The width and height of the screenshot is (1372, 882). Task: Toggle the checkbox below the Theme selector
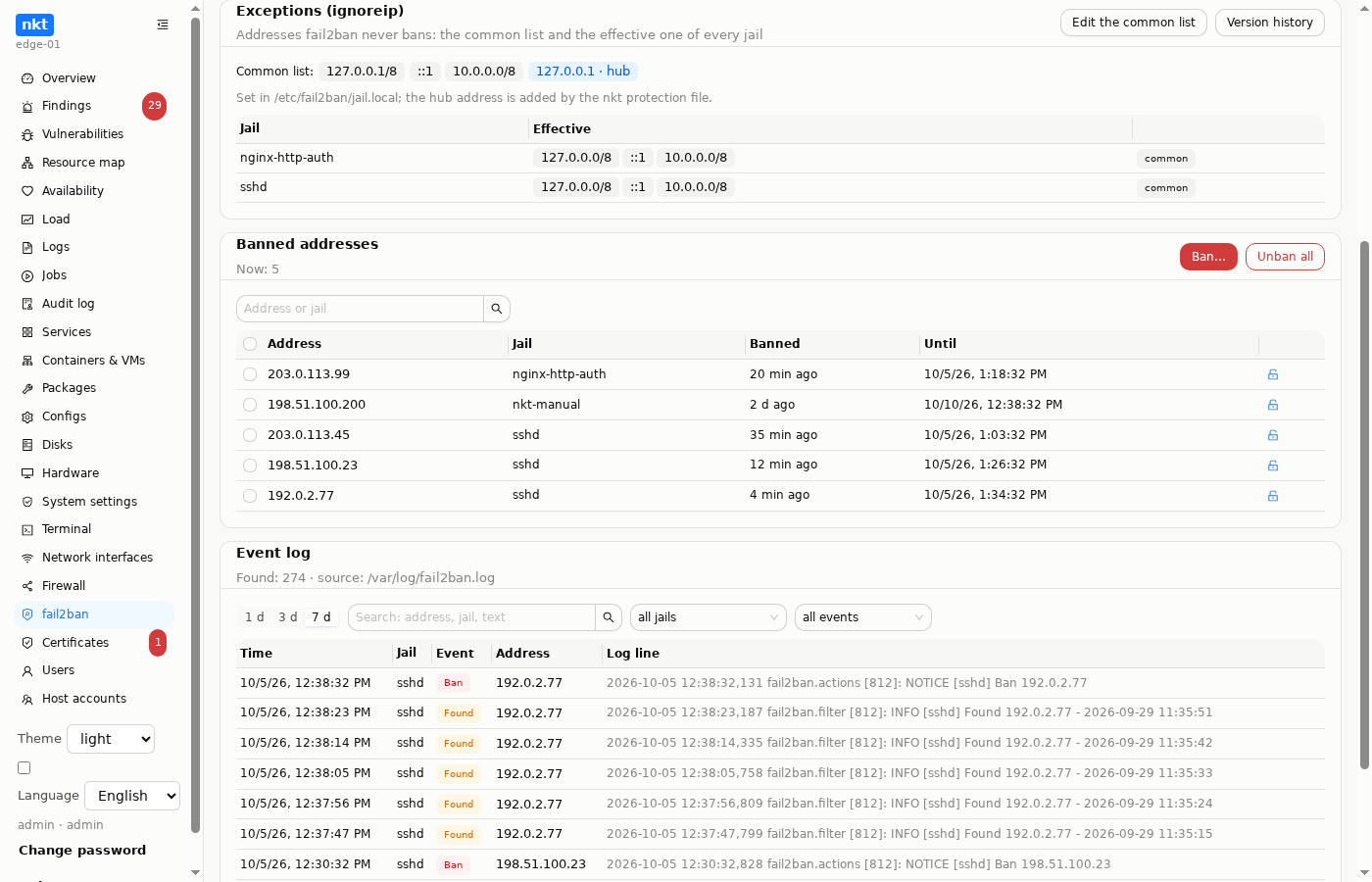pyautogui.click(x=24, y=768)
